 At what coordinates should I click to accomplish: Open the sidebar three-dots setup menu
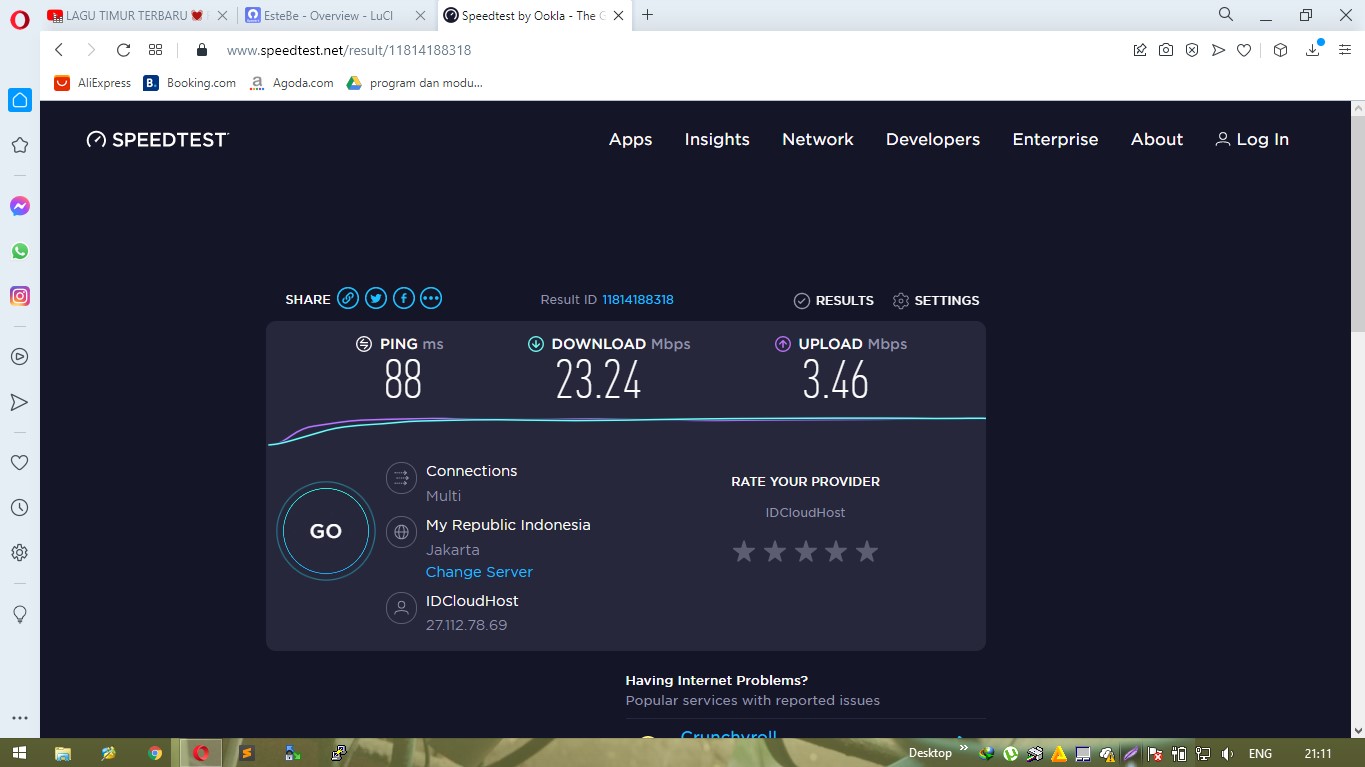[x=19, y=718]
